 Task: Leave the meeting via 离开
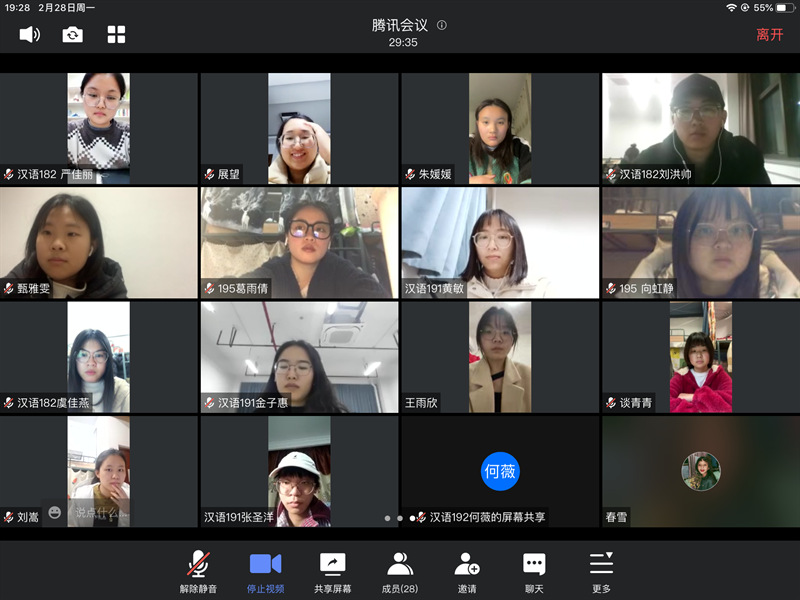769,35
